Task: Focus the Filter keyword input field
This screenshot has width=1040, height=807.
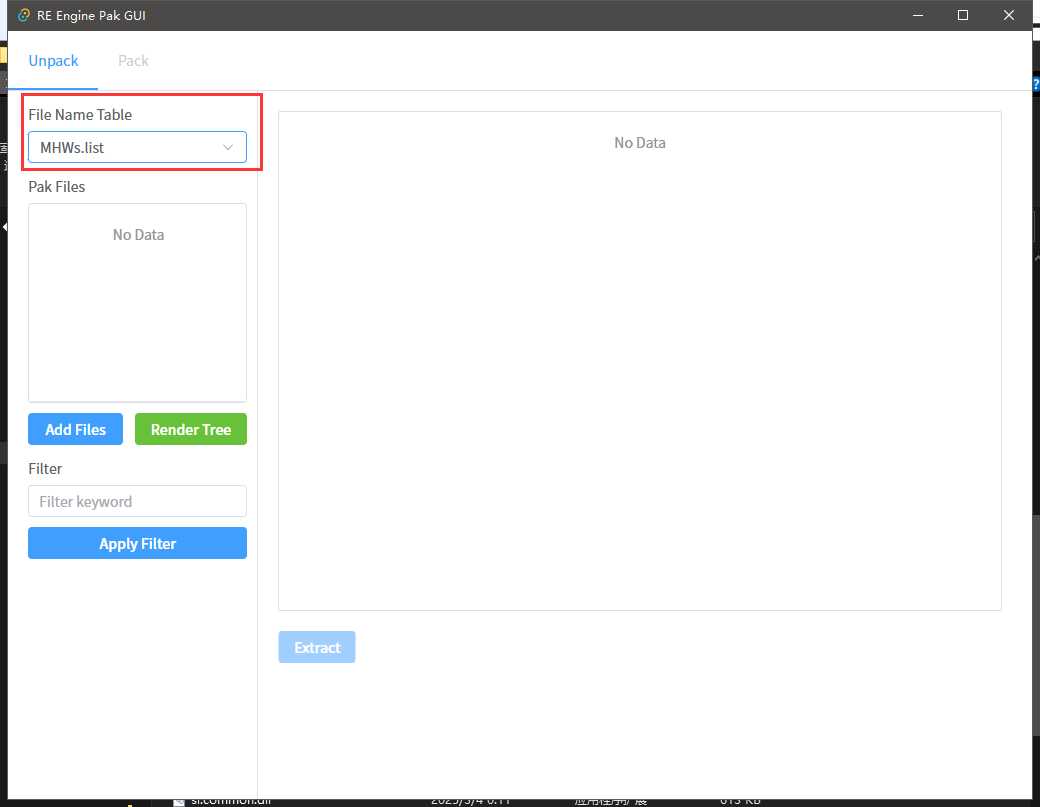Action: click(137, 502)
